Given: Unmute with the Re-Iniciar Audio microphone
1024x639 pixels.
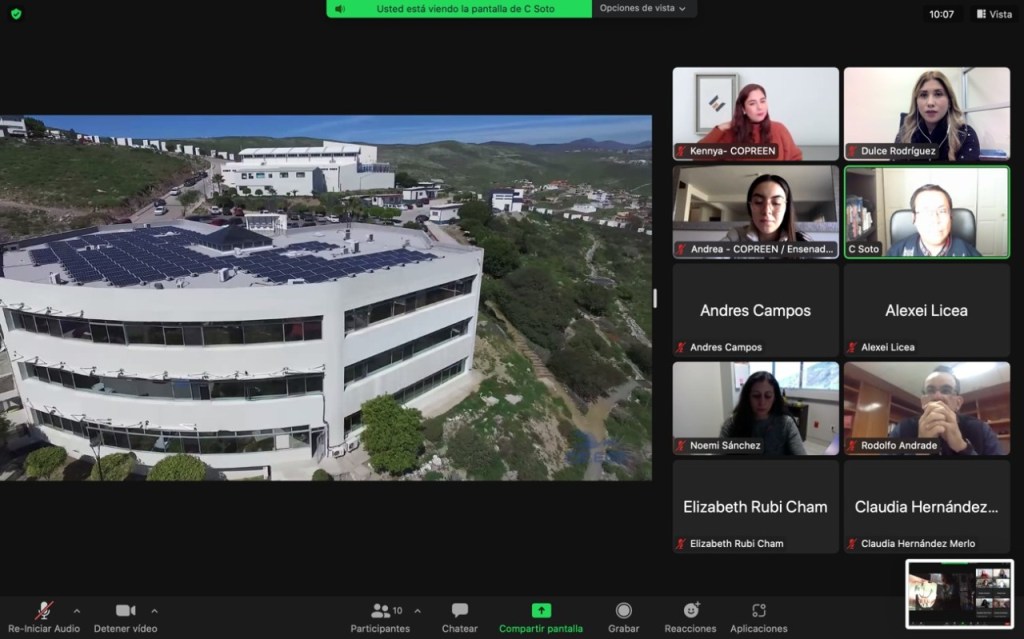Looking at the screenshot, I should point(44,611).
